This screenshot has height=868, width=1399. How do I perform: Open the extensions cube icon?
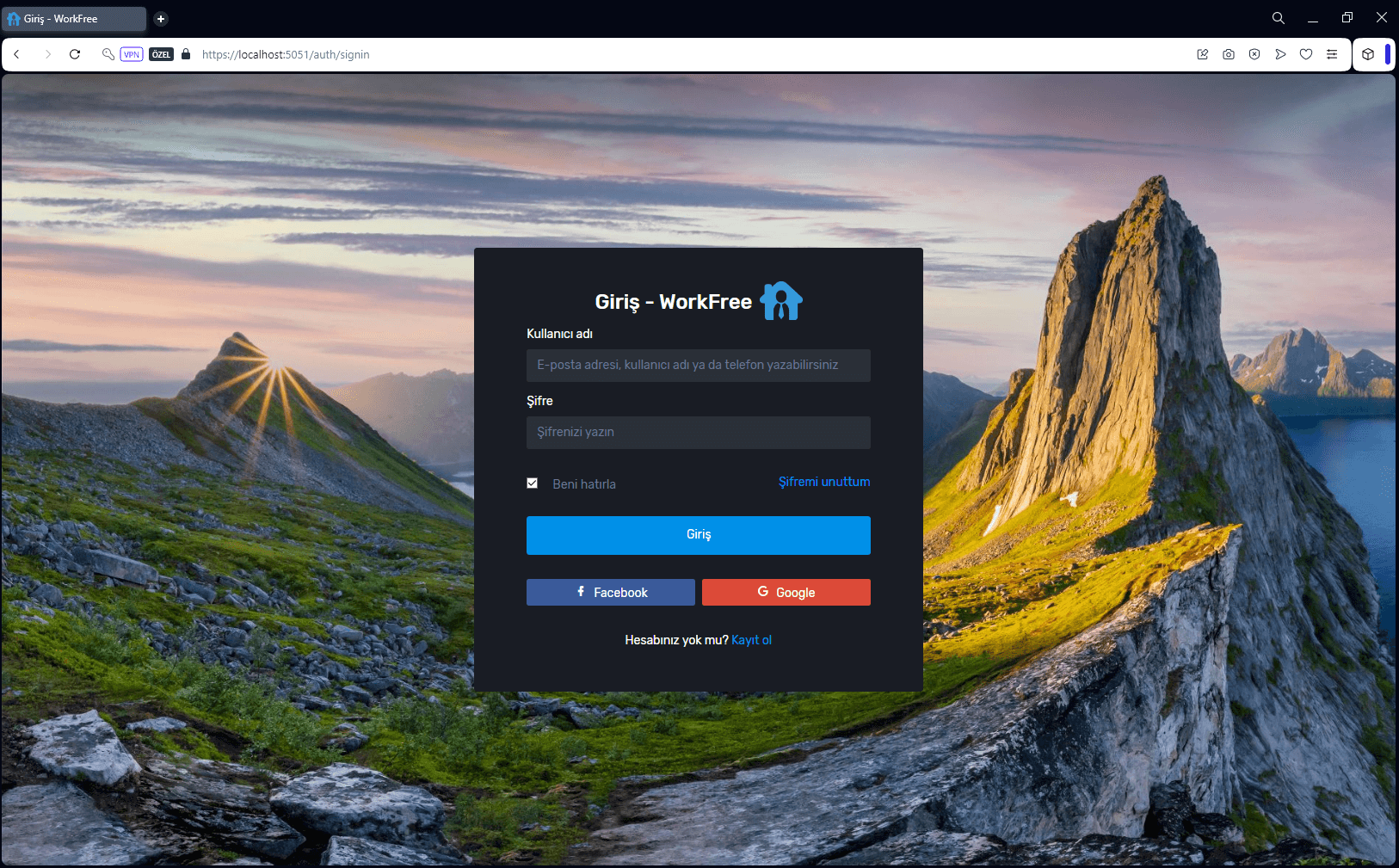[1368, 54]
